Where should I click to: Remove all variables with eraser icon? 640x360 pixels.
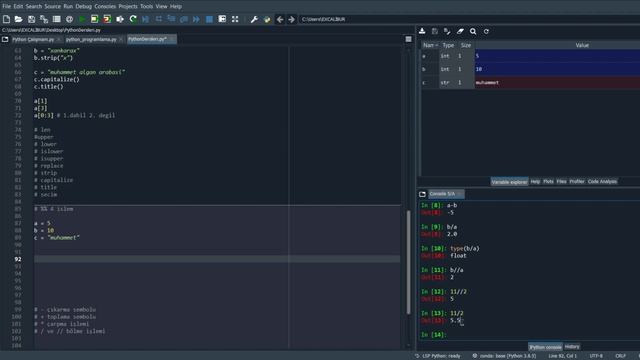pos(460,31)
